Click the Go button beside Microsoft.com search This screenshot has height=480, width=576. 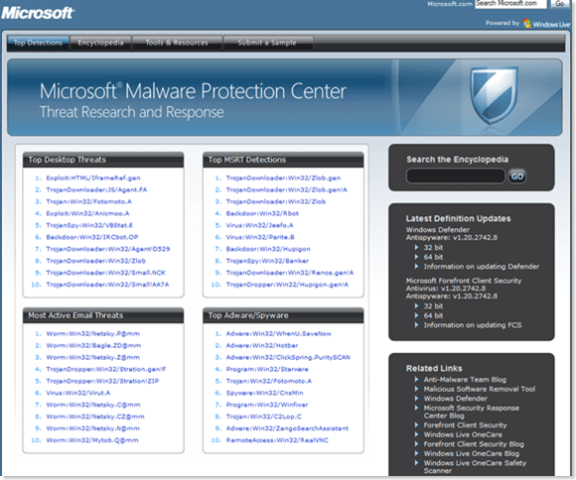pyautogui.click(x=559, y=3)
